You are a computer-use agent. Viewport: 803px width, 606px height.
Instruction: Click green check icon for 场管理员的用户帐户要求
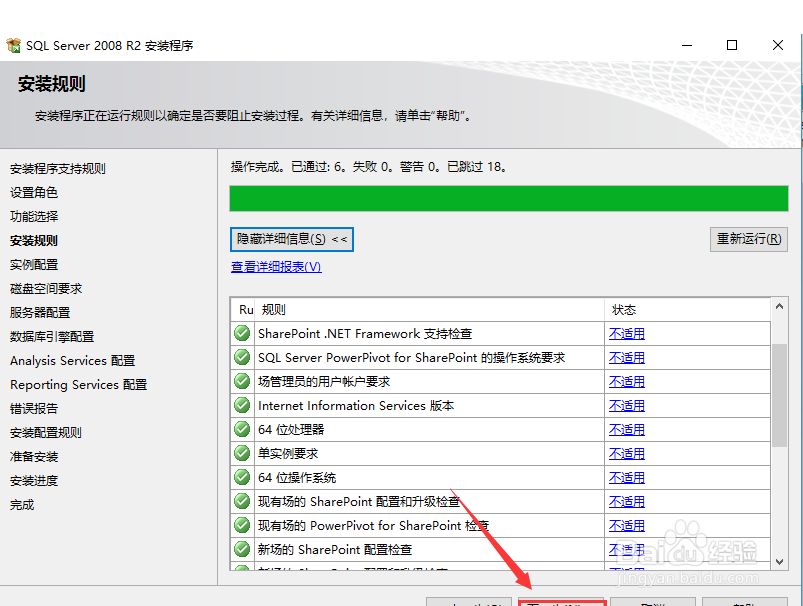tap(242, 382)
